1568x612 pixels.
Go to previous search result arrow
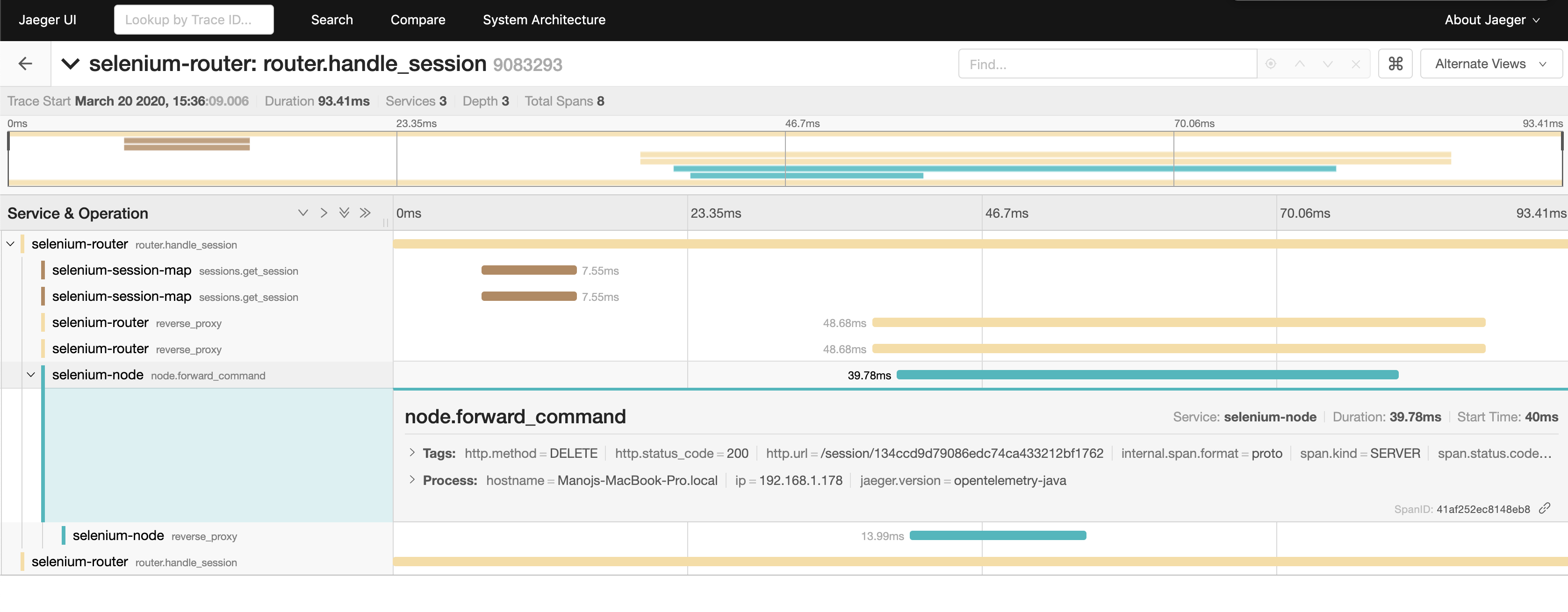coord(1299,63)
